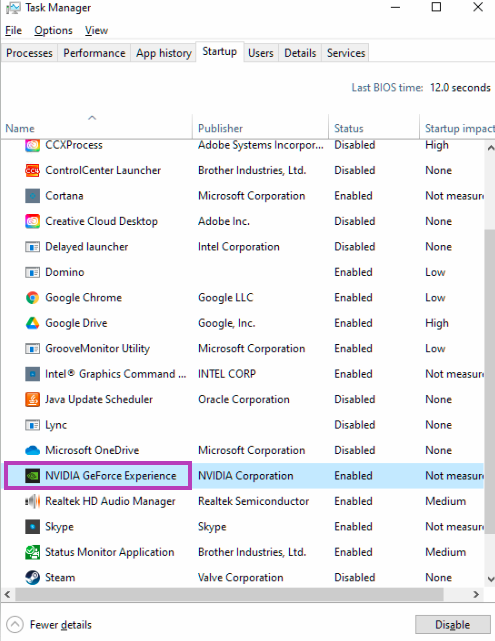495x641 pixels.
Task: Switch to the Users tab
Action: tap(261, 53)
